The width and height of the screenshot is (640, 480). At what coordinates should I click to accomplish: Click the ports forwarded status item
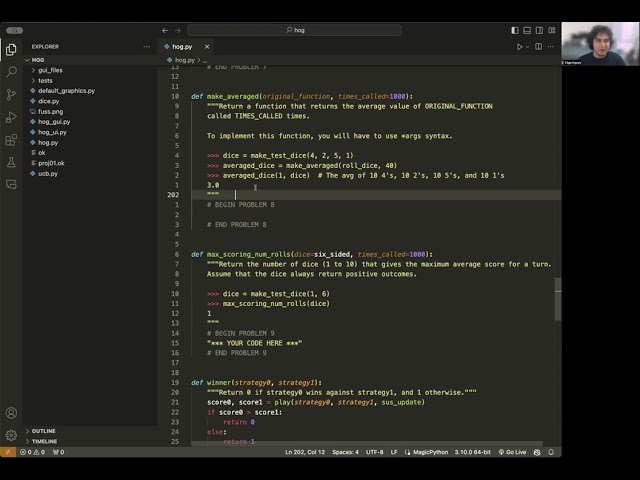pos(58,452)
